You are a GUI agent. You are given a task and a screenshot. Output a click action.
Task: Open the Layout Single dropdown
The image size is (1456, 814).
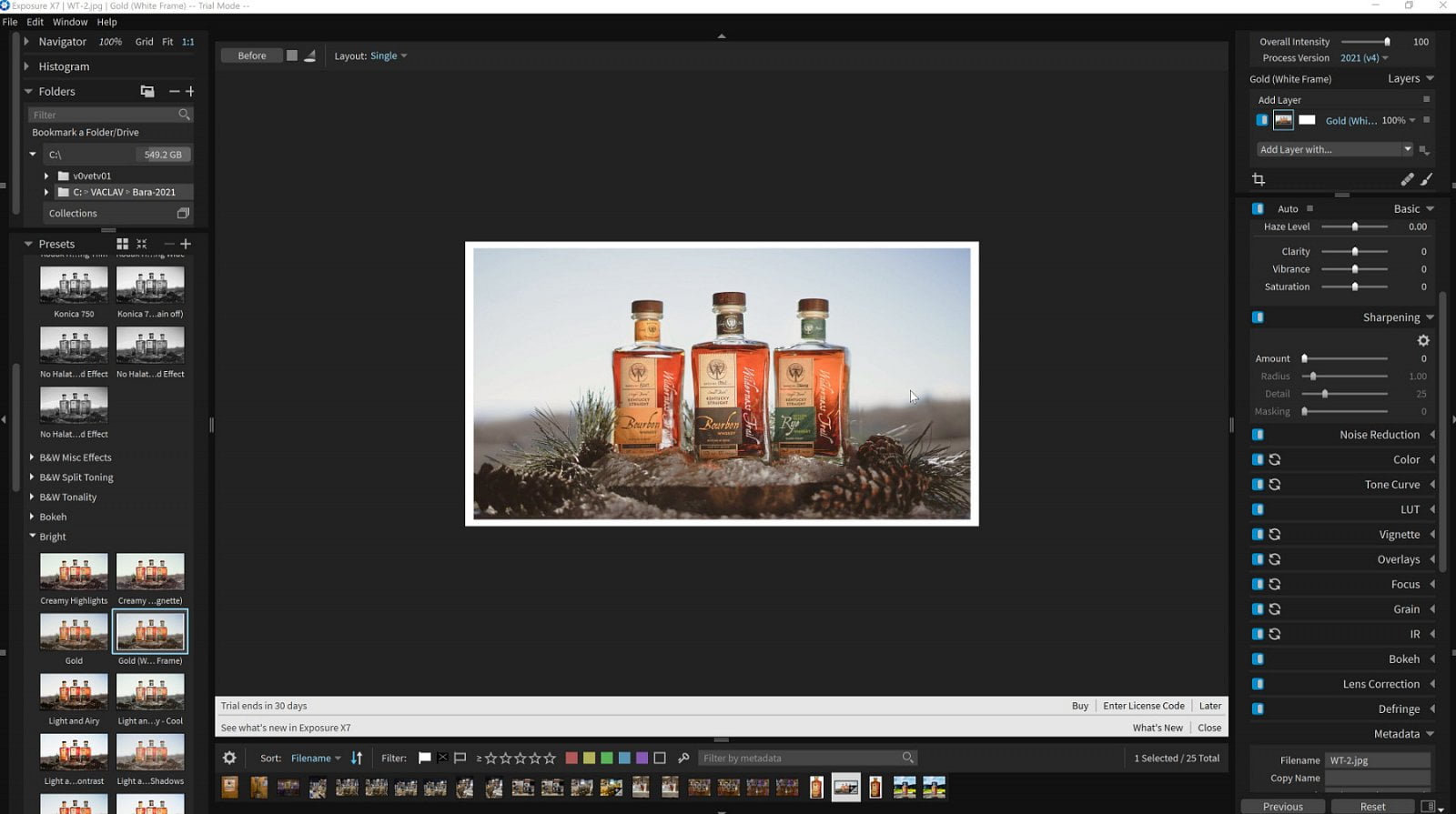[x=388, y=55]
